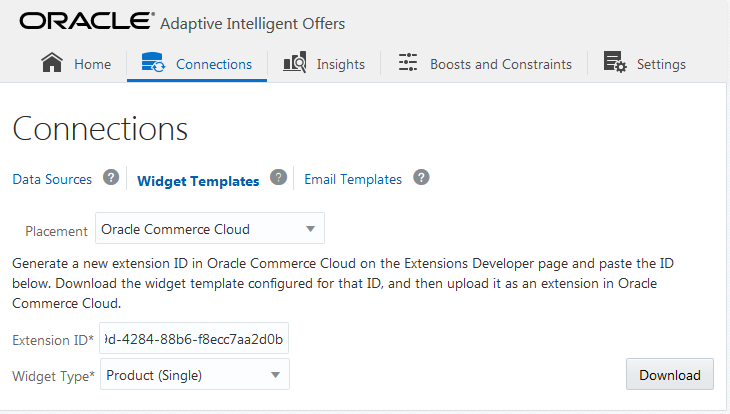Select the Widget Templates sub-tab
The width and height of the screenshot is (730, 414).
click(198, 181)
